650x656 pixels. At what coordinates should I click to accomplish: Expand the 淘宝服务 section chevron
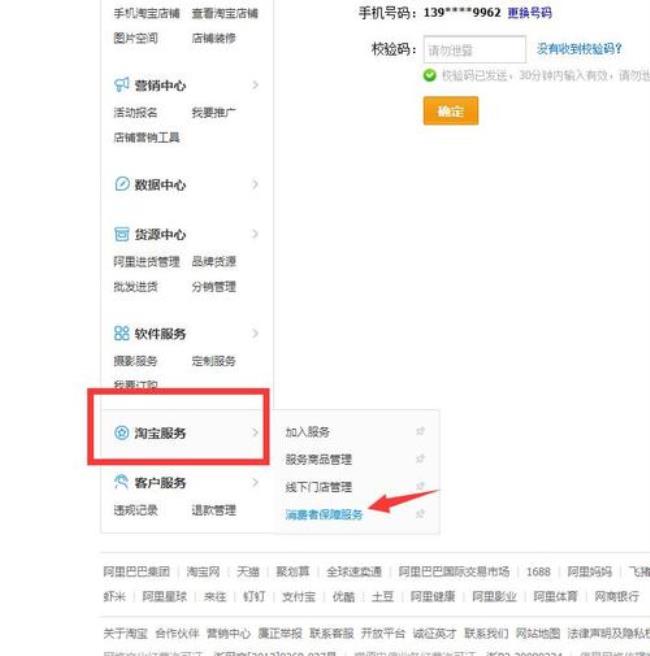tap(255, 433)
